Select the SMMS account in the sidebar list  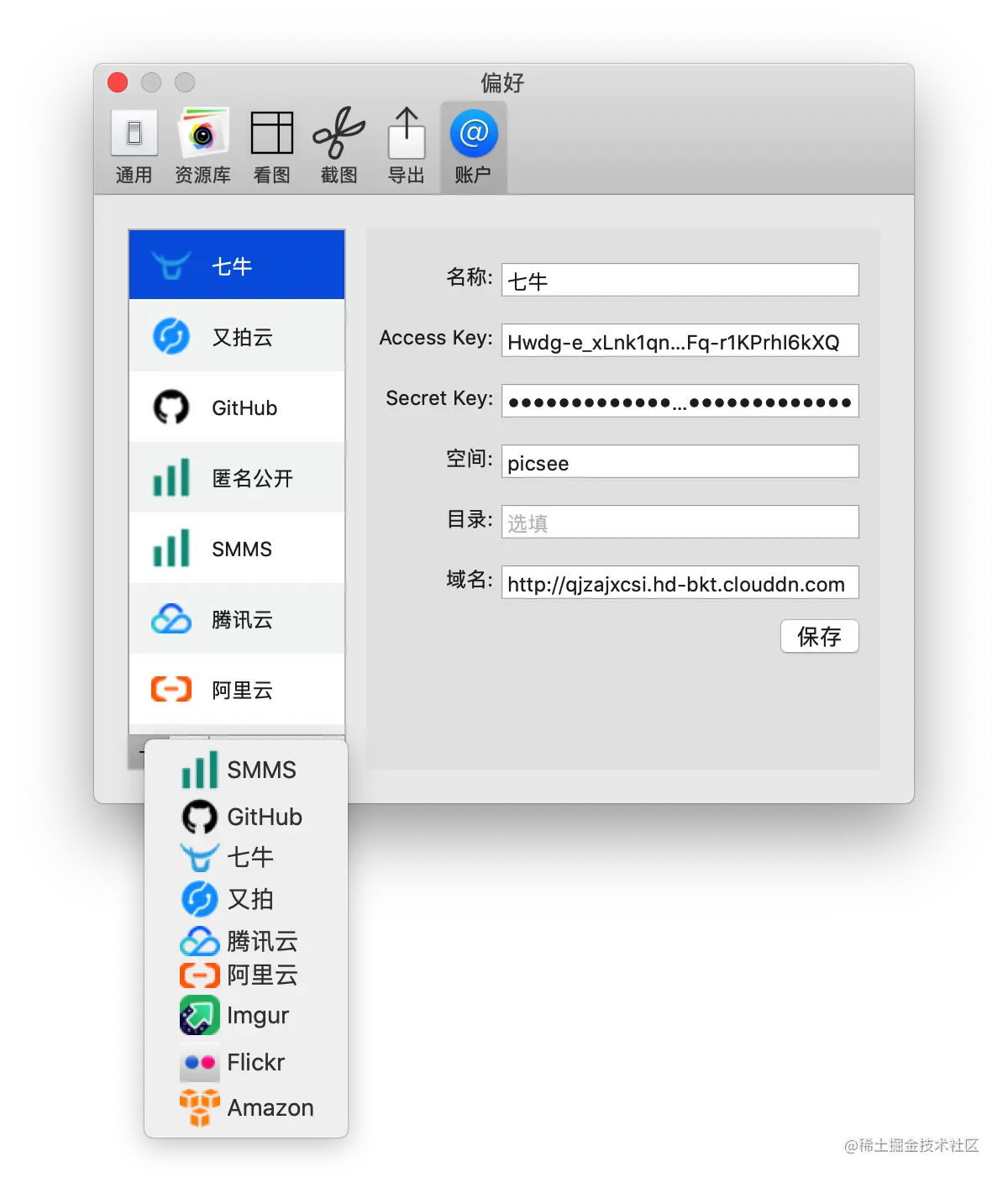pyautogui.click(x=237, y=549)
